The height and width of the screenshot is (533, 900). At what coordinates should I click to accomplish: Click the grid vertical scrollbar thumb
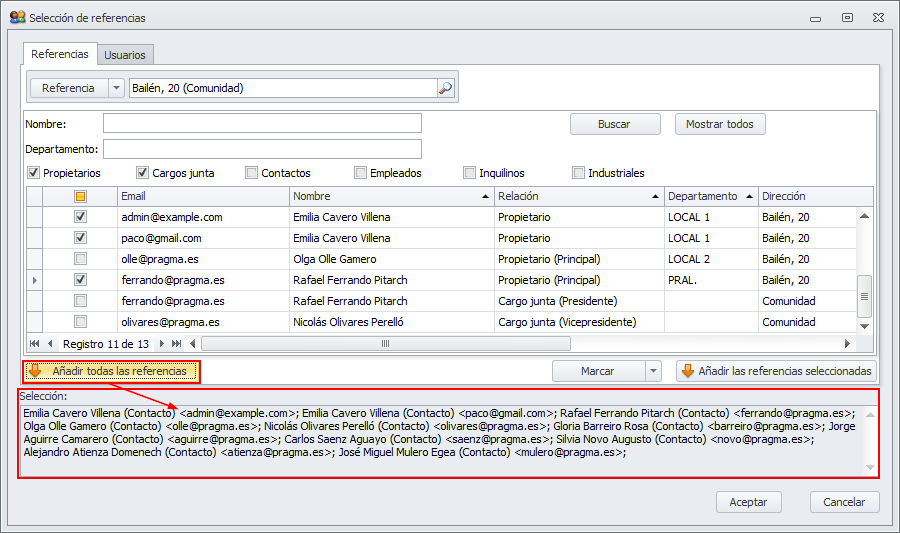click(x=864, y=297)
